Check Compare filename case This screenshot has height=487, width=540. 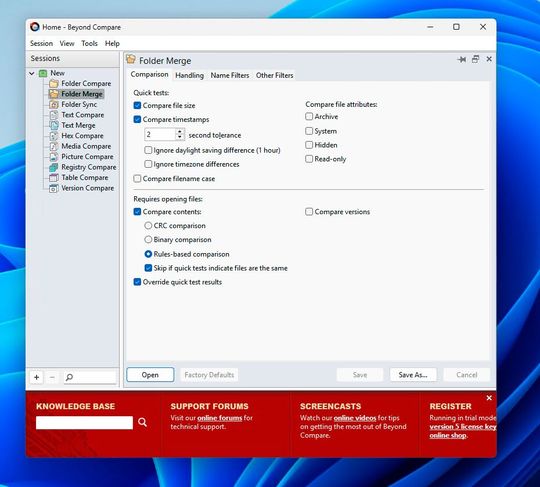coord(137,178)
